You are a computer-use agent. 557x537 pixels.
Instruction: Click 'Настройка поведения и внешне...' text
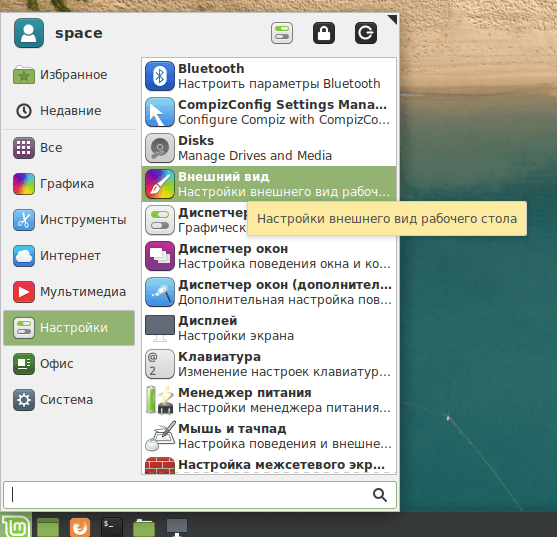point(285,444)
